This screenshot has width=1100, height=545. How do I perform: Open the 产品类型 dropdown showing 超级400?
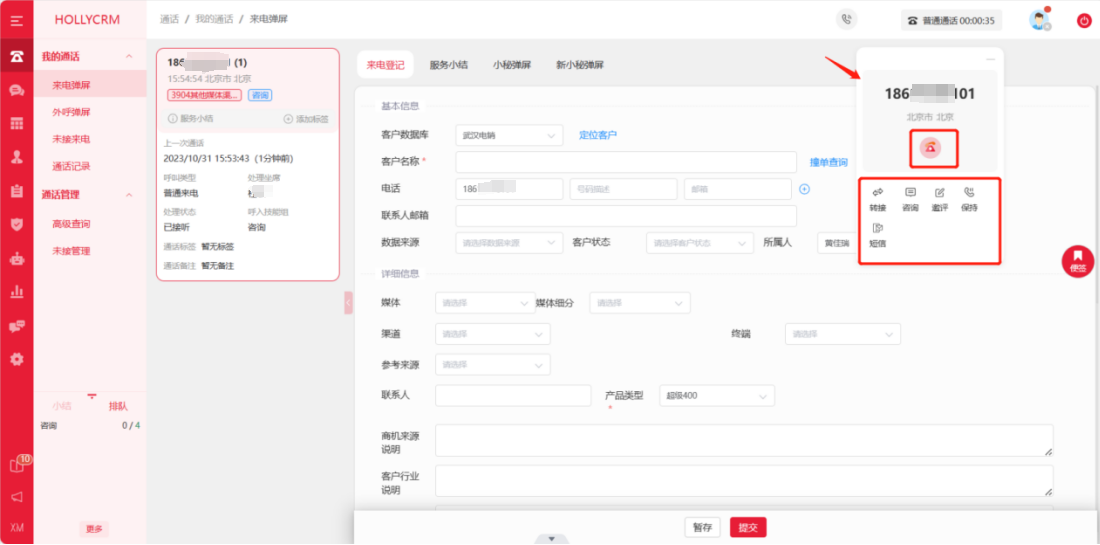tap(717, 396)
